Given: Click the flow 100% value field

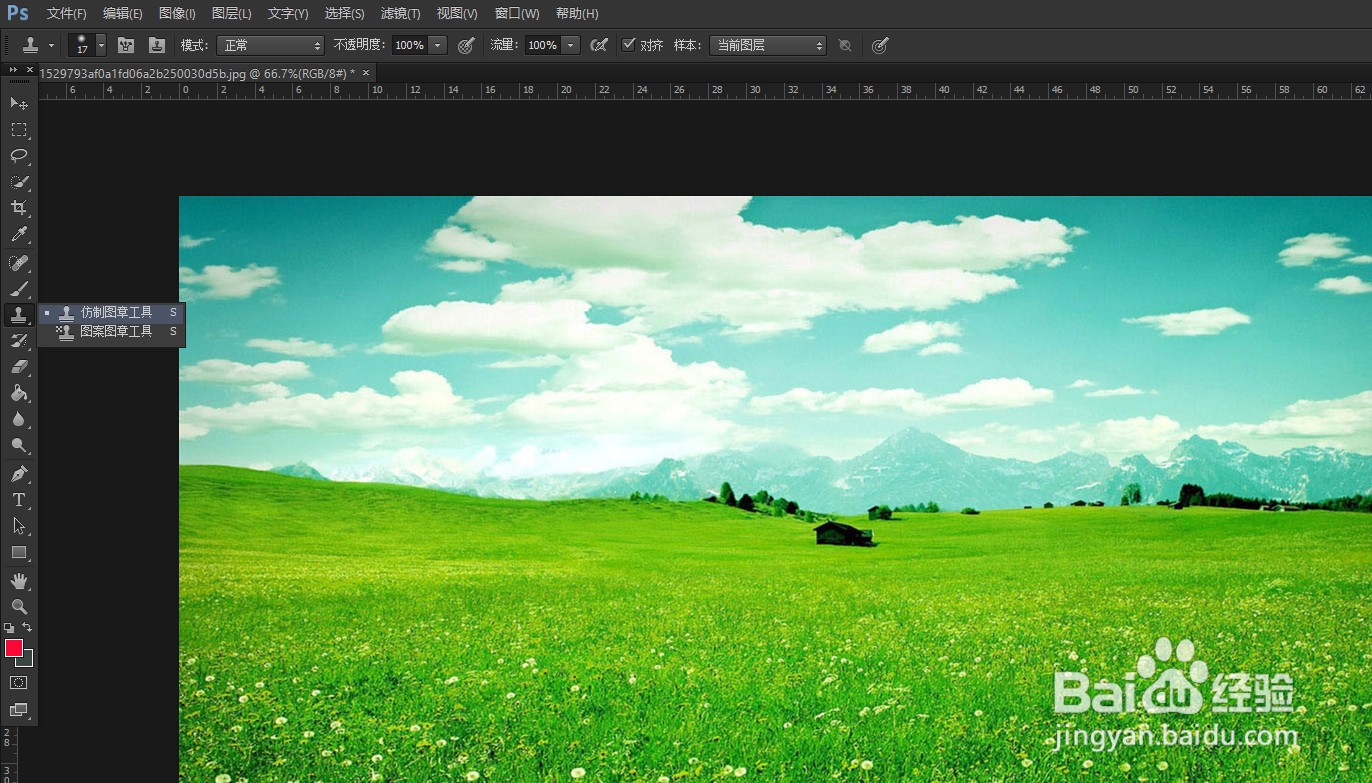Looking at the screenshot, I should 542,45.
